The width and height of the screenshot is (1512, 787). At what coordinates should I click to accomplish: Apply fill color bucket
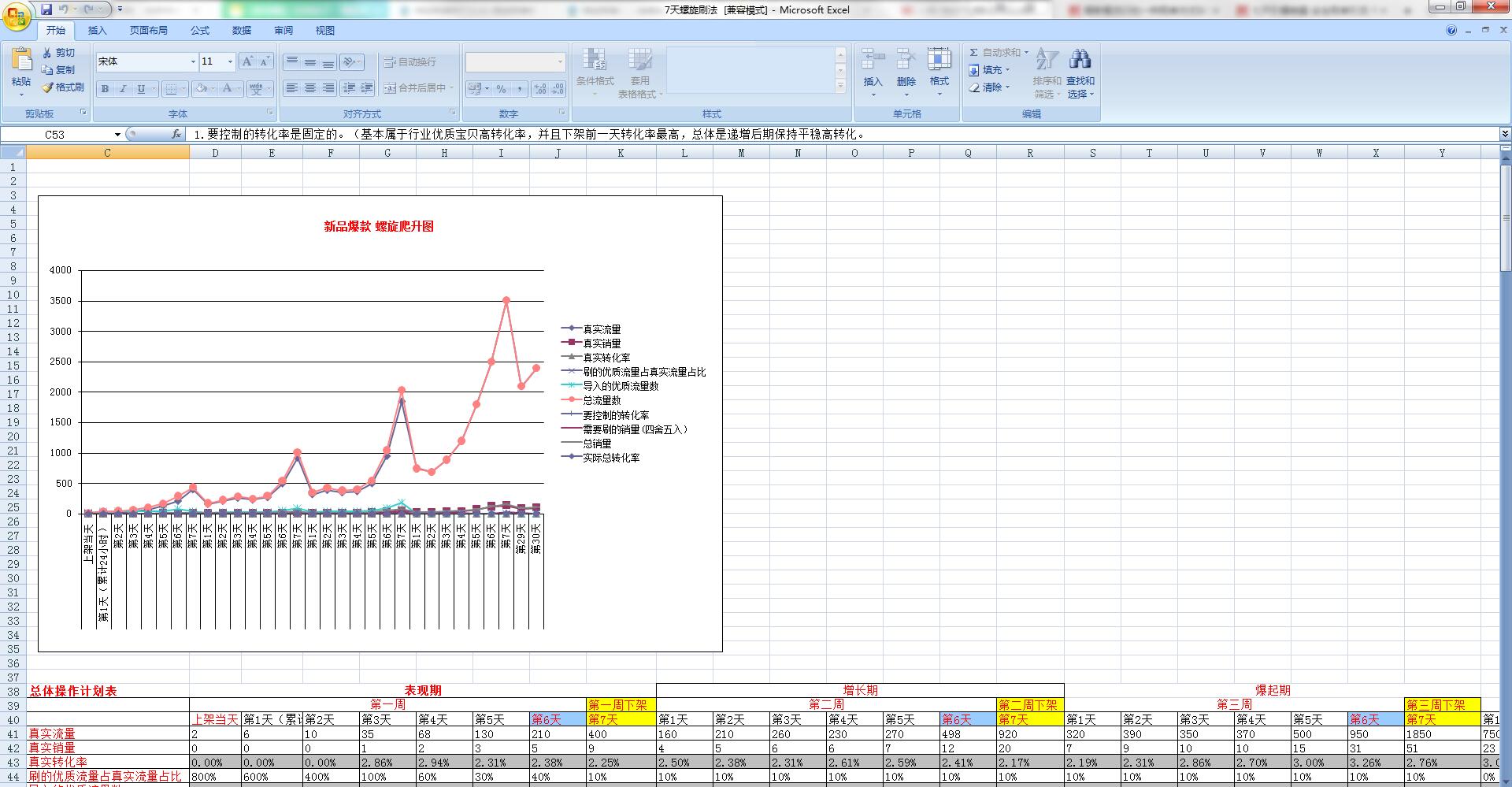pyautogui.click(x=202, y=88)
